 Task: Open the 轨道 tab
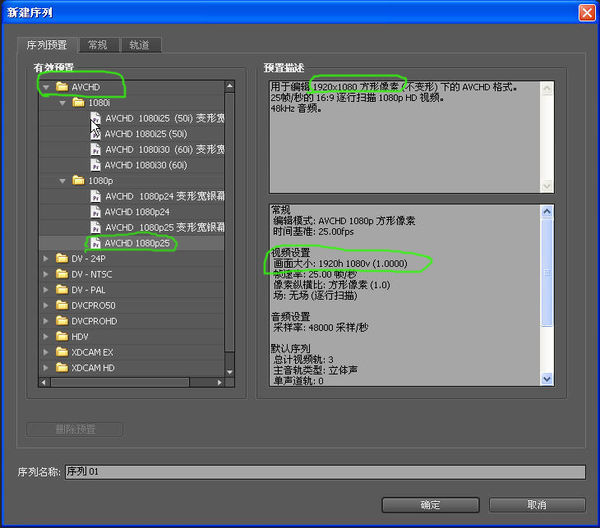140,45
